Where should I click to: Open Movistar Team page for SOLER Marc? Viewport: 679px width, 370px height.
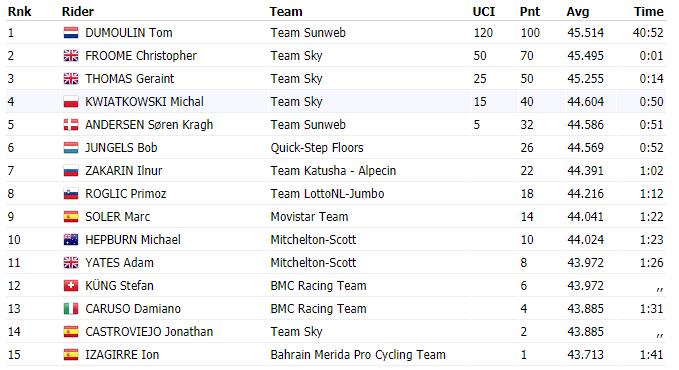pyautogui.click(x=309, y=217)
